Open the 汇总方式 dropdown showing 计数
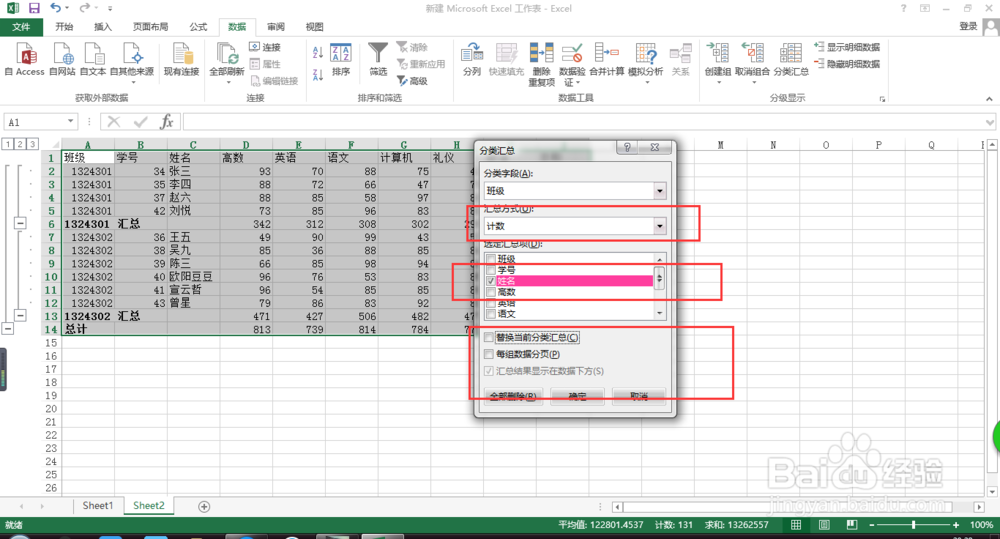 point(659,226)
